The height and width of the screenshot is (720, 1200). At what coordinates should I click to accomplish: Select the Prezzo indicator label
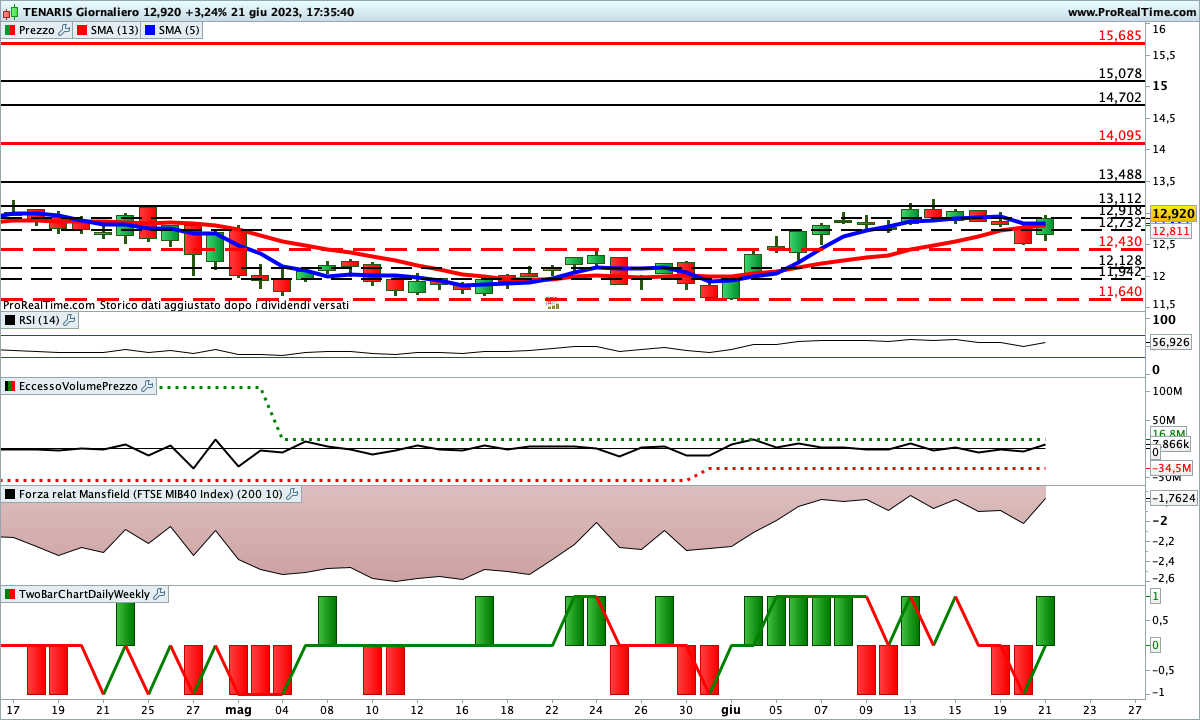coord(36,30)
